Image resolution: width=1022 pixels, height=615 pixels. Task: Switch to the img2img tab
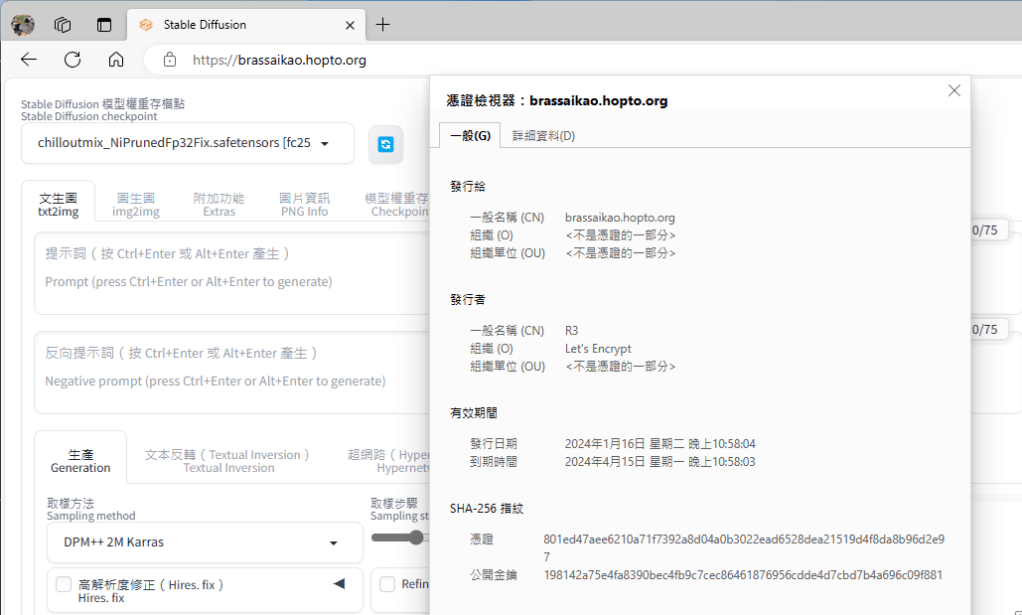click(x=135, y=204)
